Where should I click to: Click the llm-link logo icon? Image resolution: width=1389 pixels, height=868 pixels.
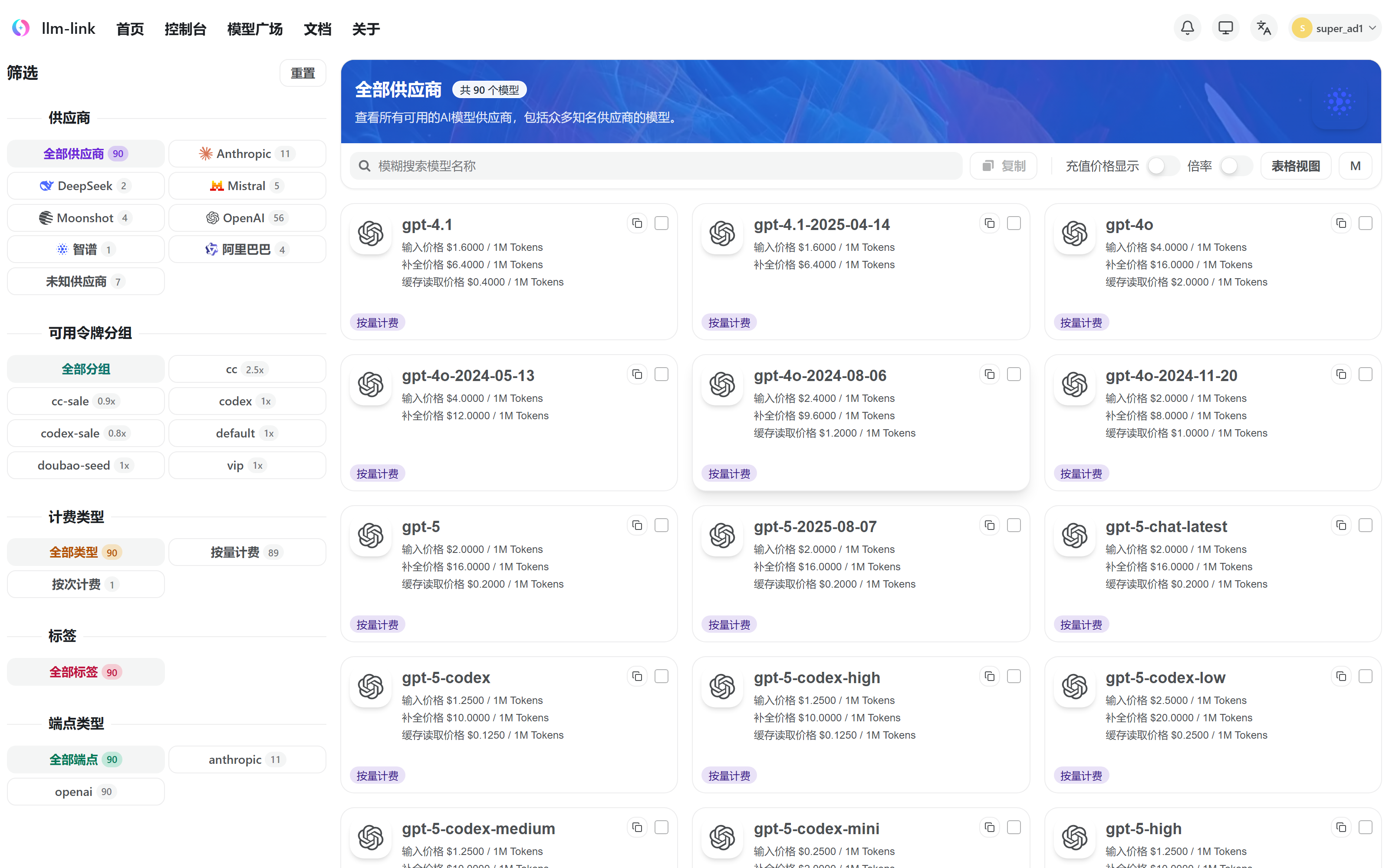pos(21,27)
